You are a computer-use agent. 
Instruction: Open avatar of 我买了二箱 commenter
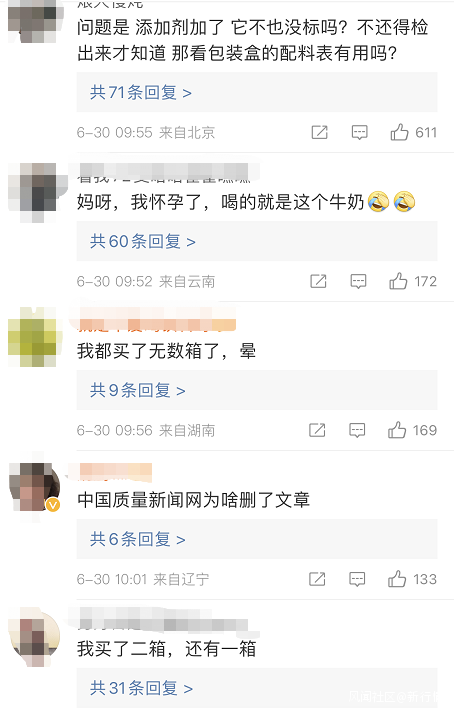[35, 637]
